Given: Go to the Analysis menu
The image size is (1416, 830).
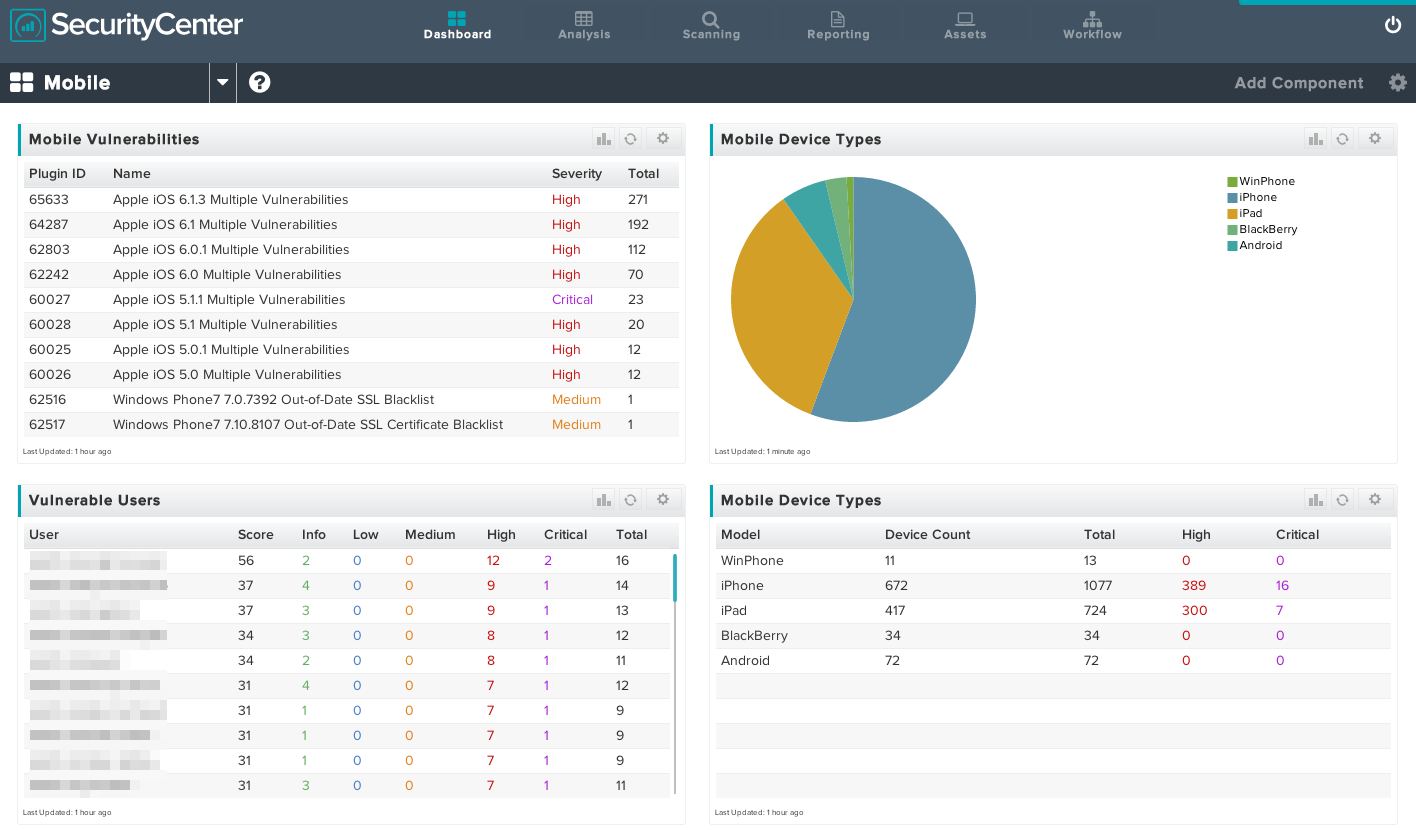Looking at the screenshot, I should tap(584, 26).
